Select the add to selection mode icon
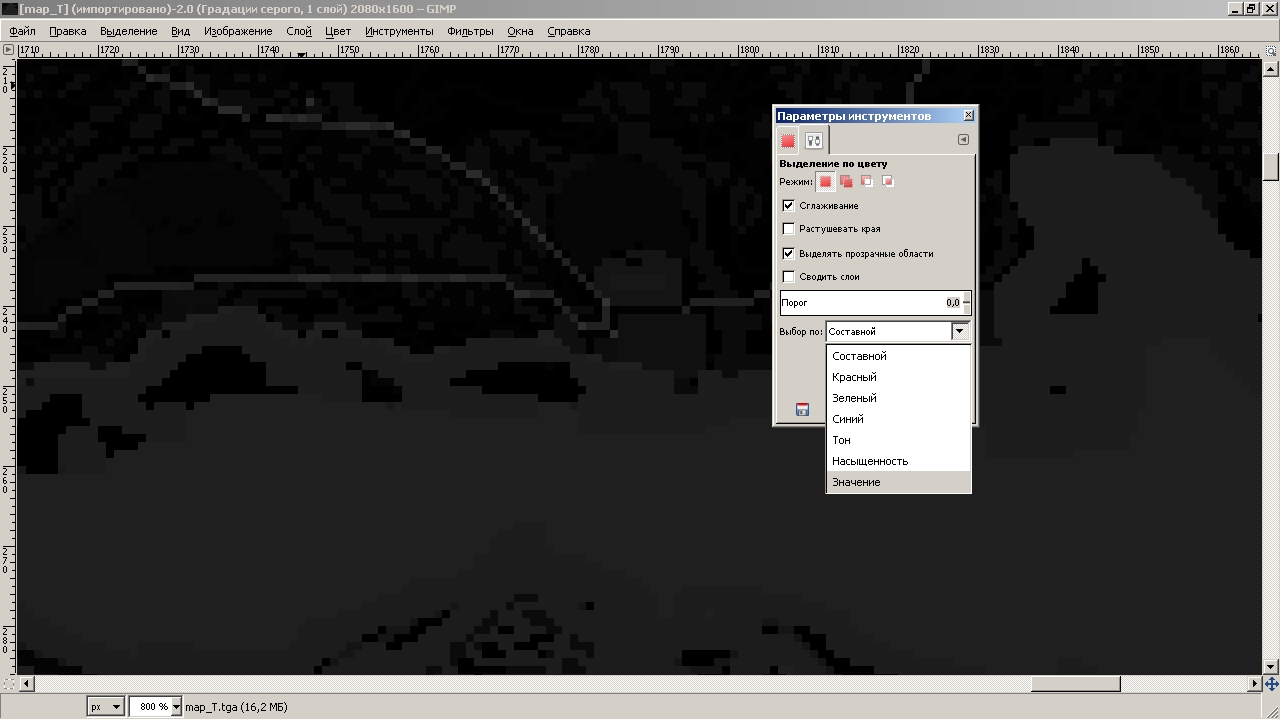The image size is (1280, 720). point(846,182)
